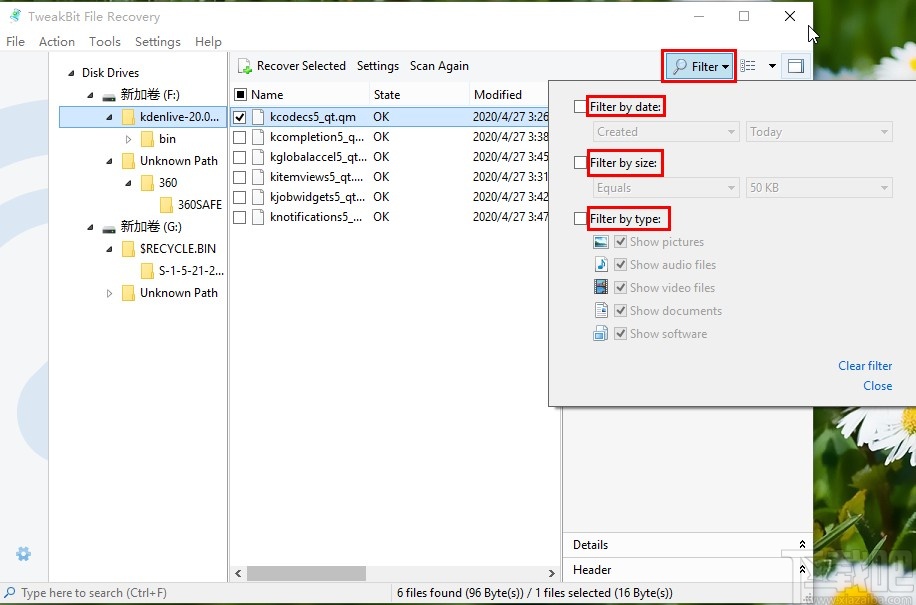Collapse the Disk Drives root node

point(71,73)
